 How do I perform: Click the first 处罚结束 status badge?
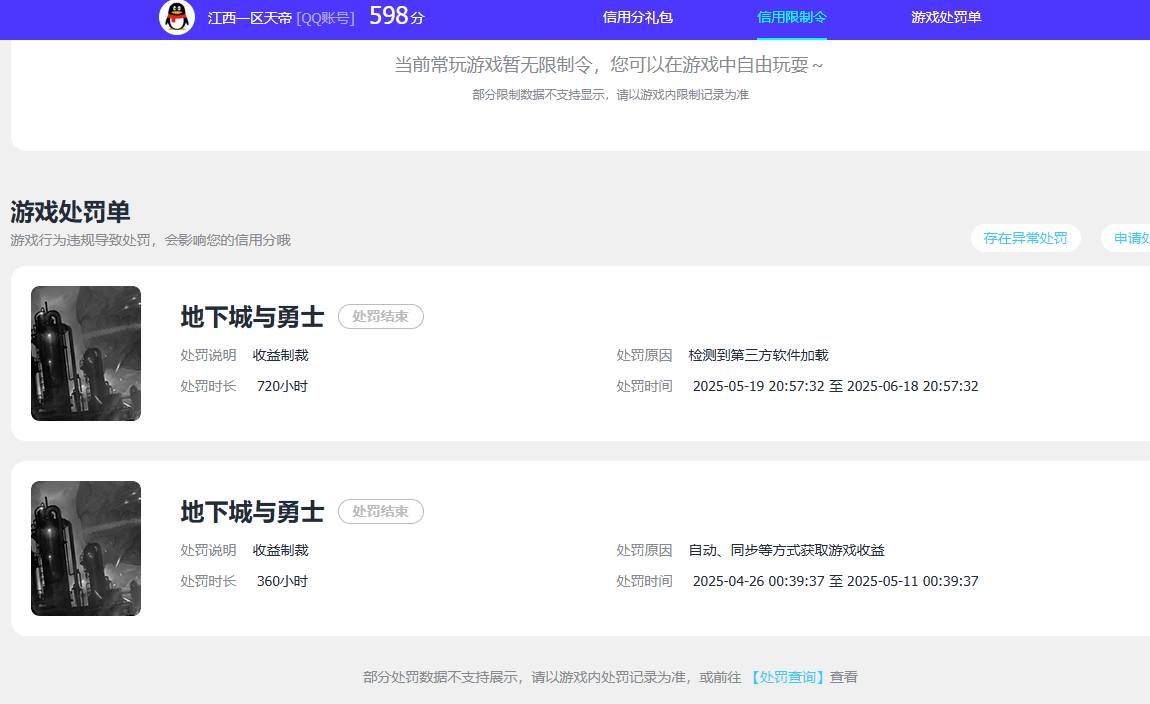coord(380,316)
